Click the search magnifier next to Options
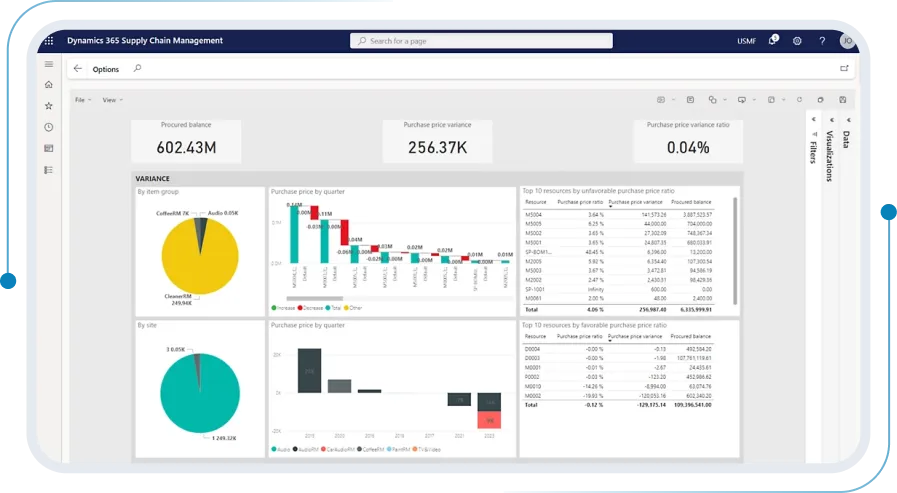 click(137, 69)
